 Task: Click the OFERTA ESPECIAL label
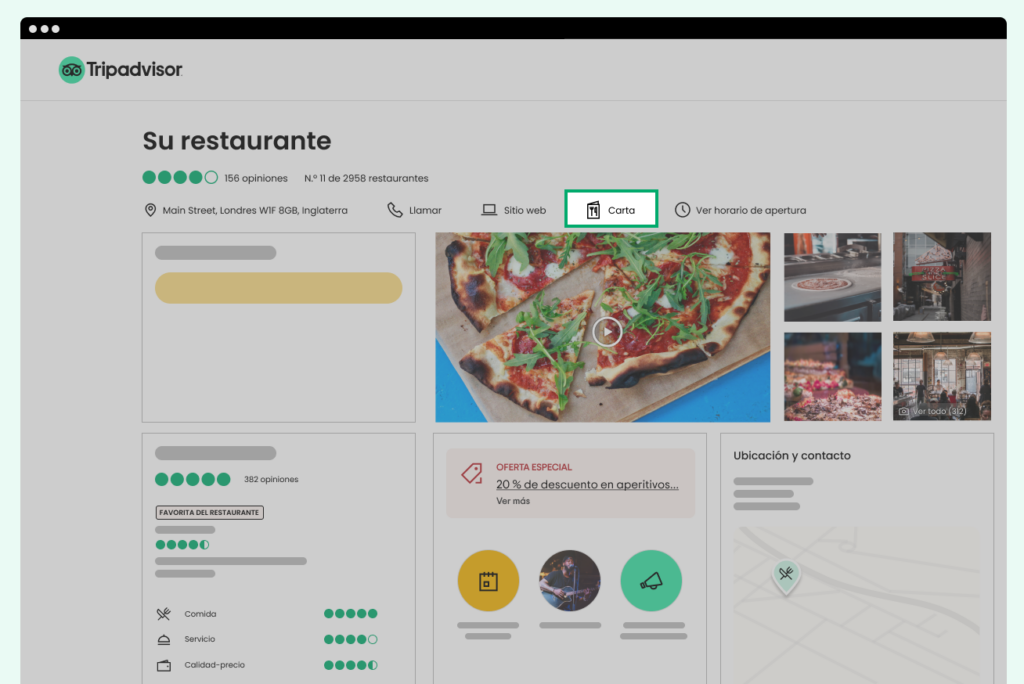click(534, 467)
